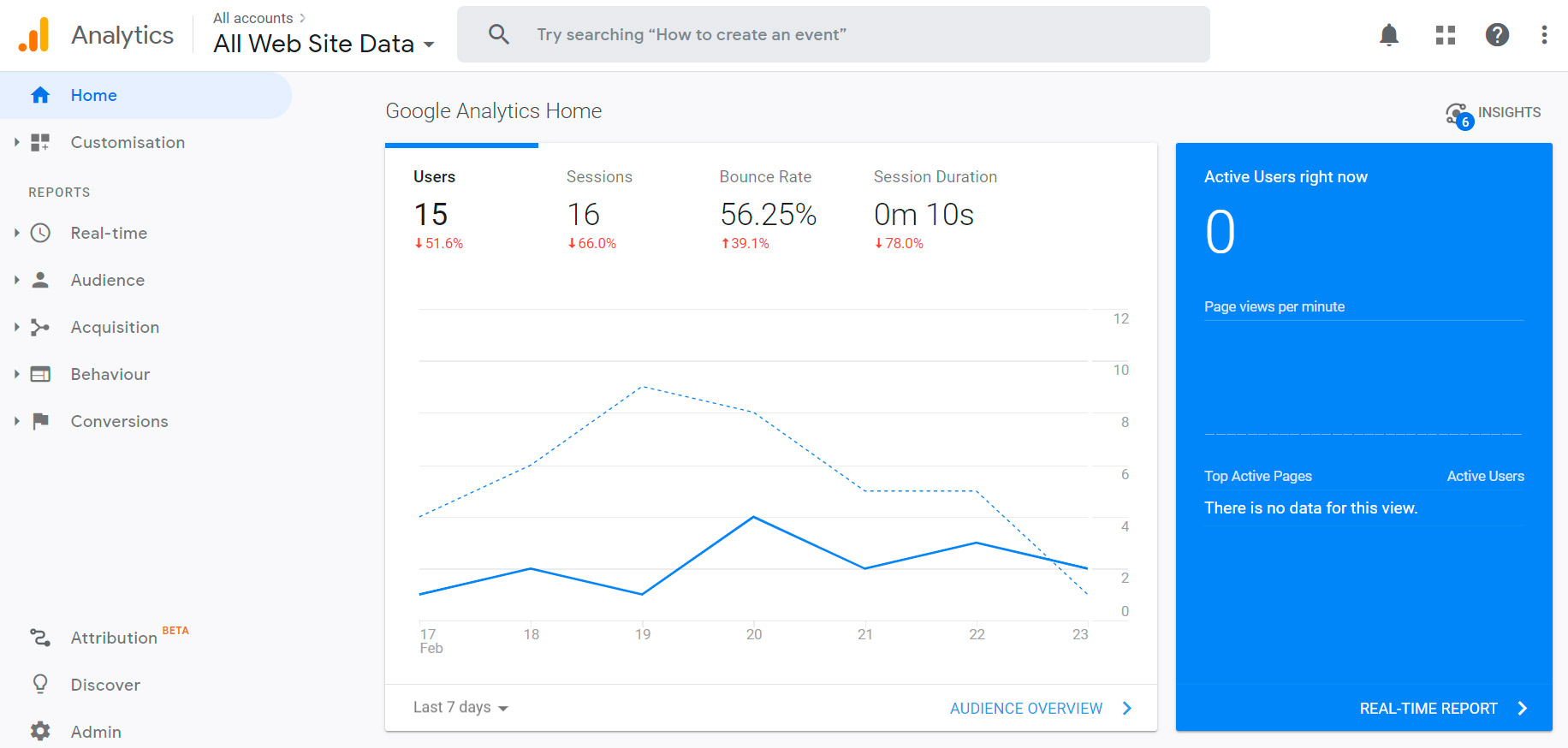
Task: Click the help question mark icon
Action: (1496, 35)
